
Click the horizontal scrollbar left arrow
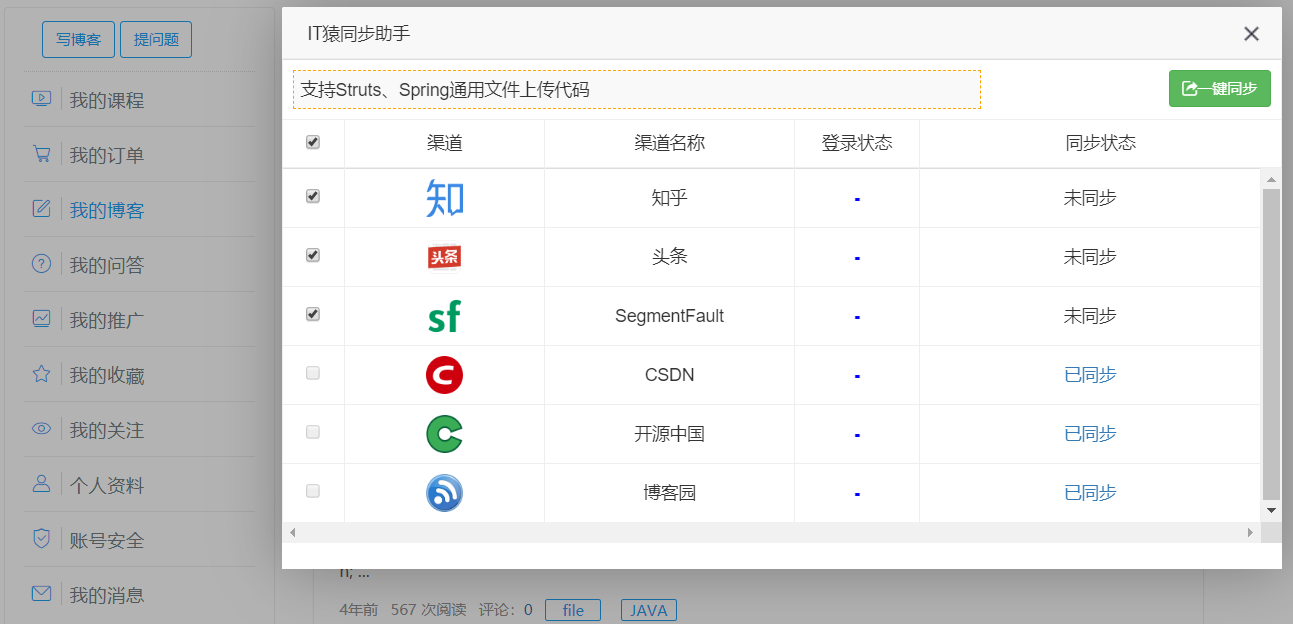point(292,533)
